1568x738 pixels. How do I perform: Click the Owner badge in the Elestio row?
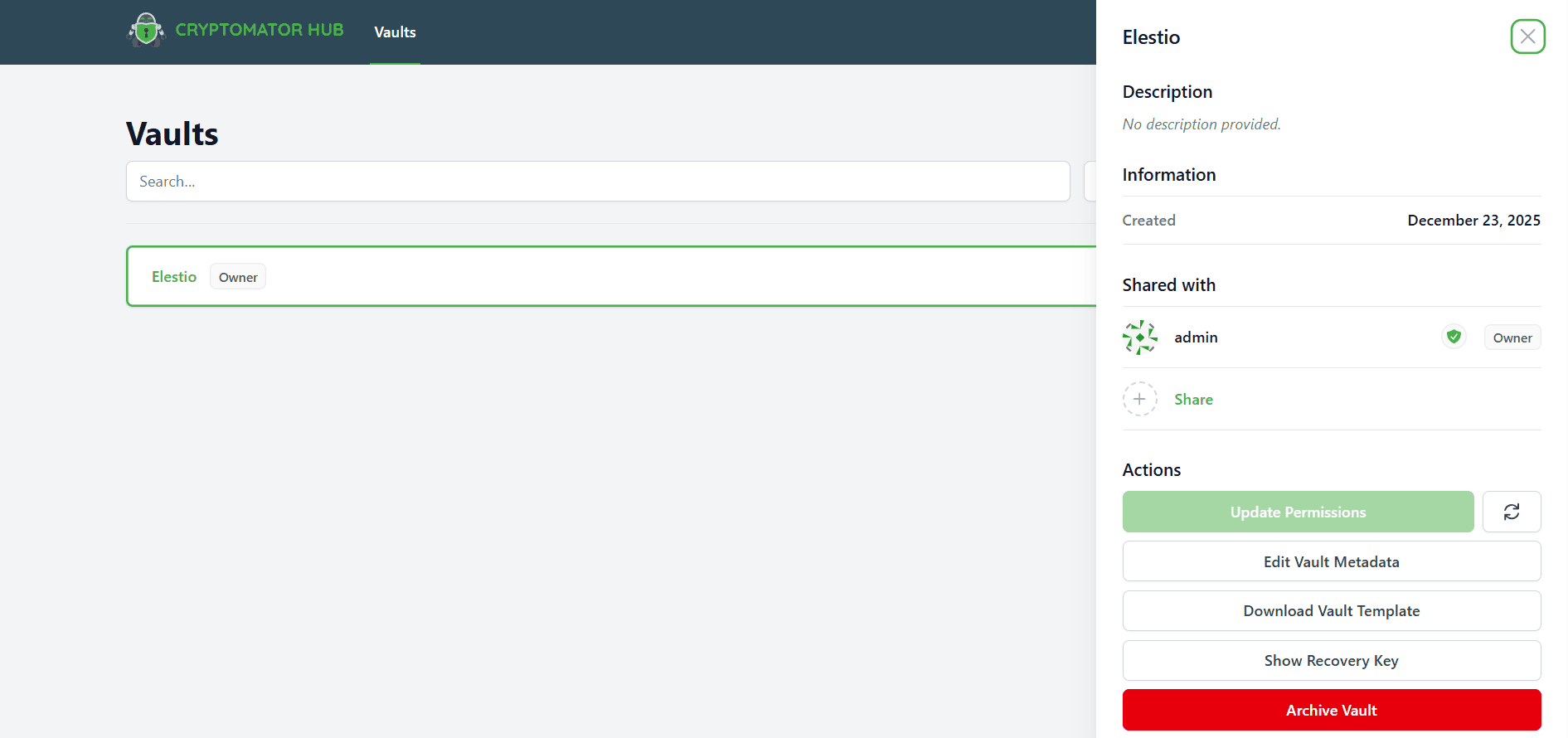click(x=238, y=277)
